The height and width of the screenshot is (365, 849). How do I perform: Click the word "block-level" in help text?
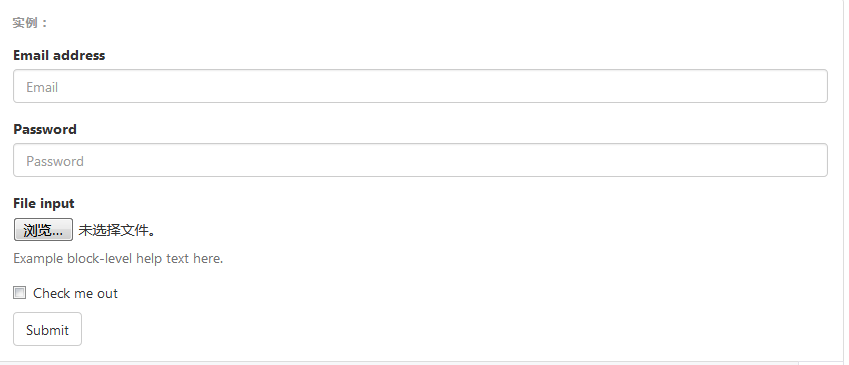[100, 259]
